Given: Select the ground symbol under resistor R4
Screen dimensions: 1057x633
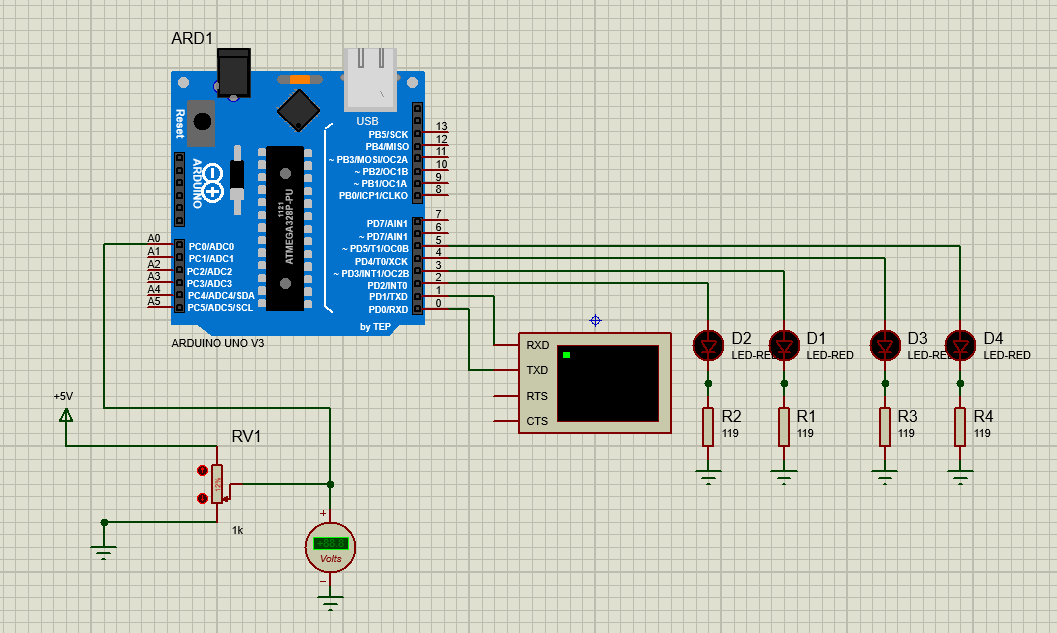Looking at the screenshot, I should tap(961, 477).
